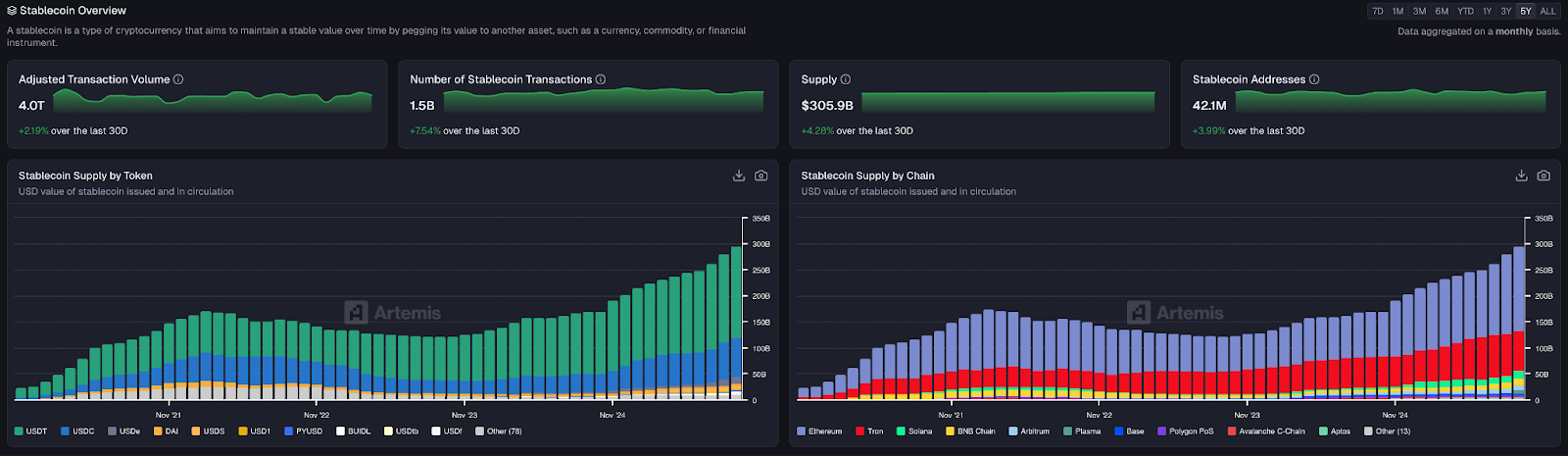Open info tooltip for Adjusted Transaction Volume
This screenshot has width=1568, height=456.
click(178, 79)
